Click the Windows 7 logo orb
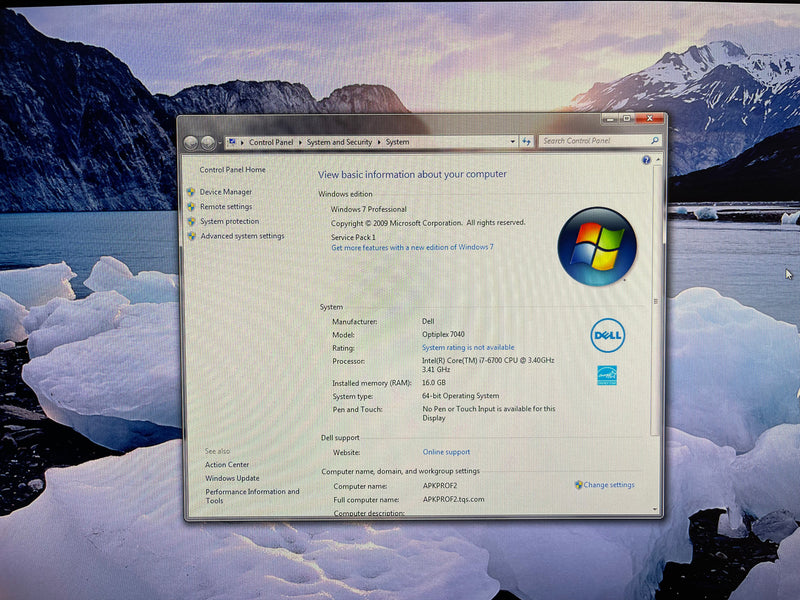 coord(596,246)
